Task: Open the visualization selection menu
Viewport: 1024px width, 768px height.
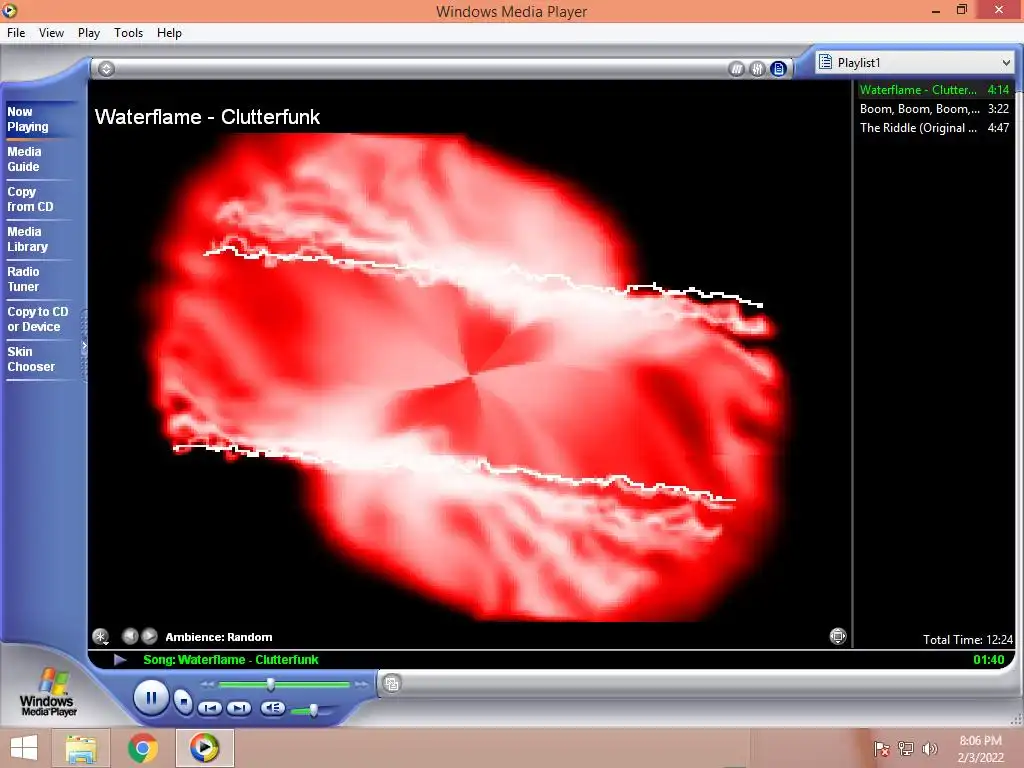Action: pyautogui.click(x=101, y=636)
